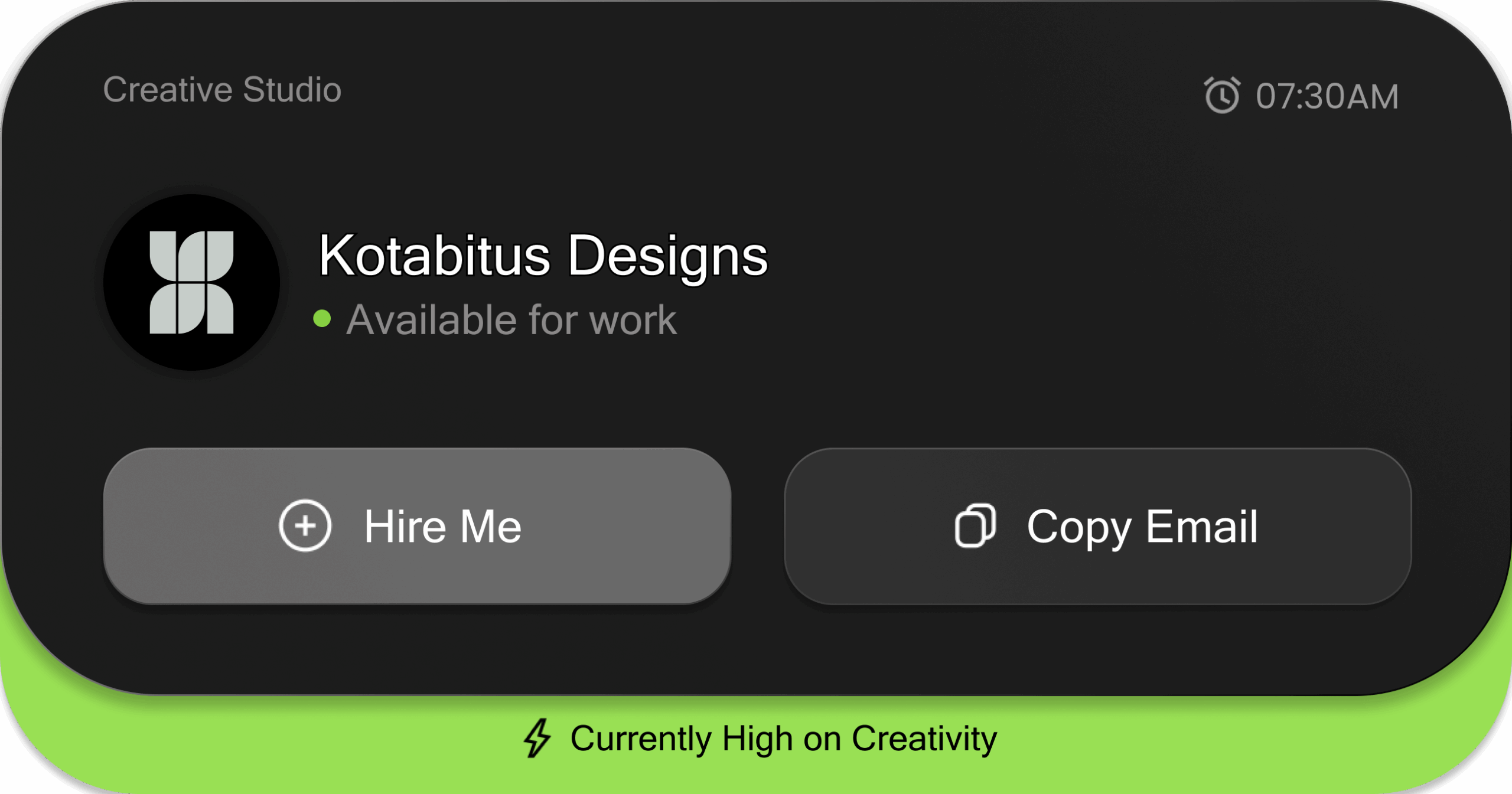Click the word 'Creative' in the header
The width and height of the screenshot is (1512, 794).
point(168,90)
